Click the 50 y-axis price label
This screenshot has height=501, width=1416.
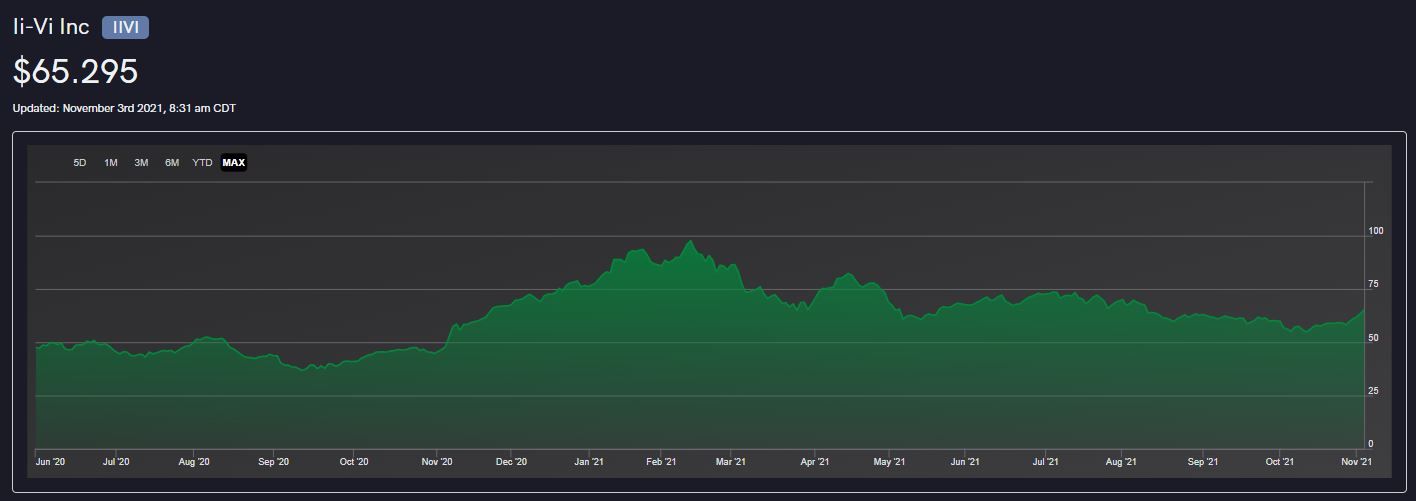pyautogui.click(x=1374, y=338)
